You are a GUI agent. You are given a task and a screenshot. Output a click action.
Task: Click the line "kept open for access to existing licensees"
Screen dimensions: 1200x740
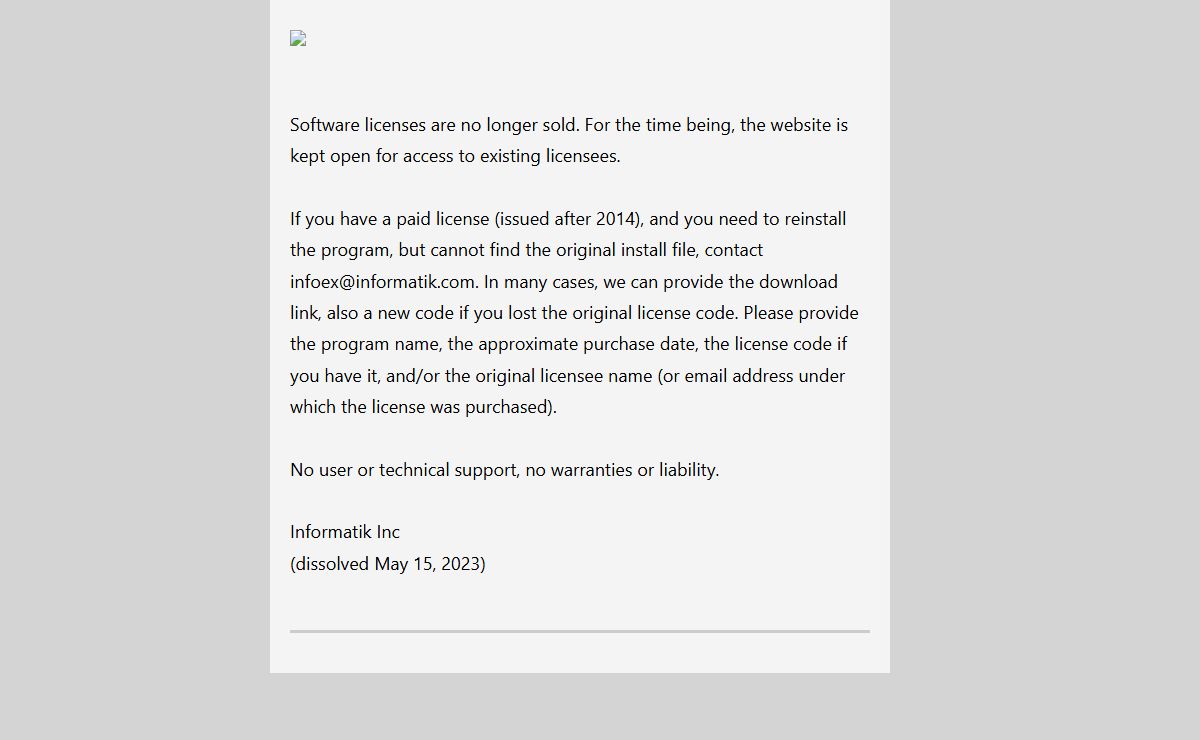(455, 156)
